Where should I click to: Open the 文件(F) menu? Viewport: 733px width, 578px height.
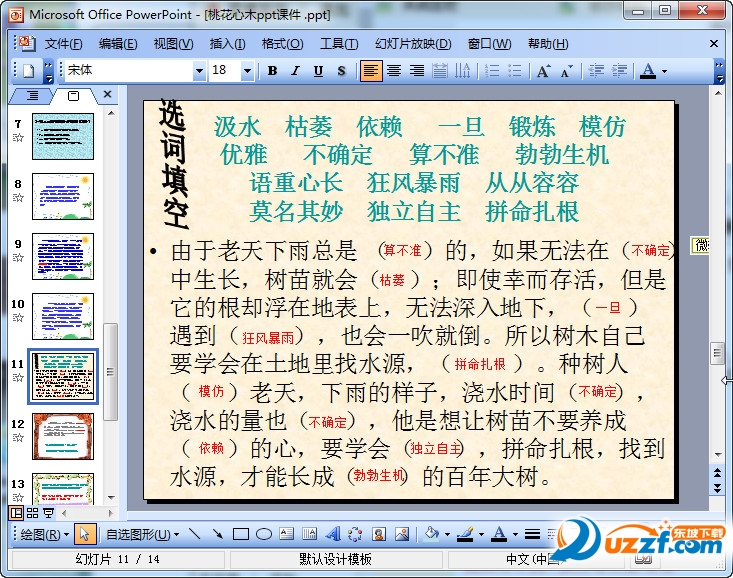point(64,44)
